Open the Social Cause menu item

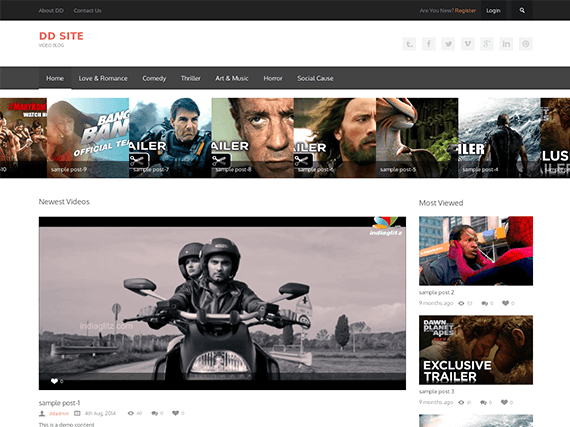point(315,78)
